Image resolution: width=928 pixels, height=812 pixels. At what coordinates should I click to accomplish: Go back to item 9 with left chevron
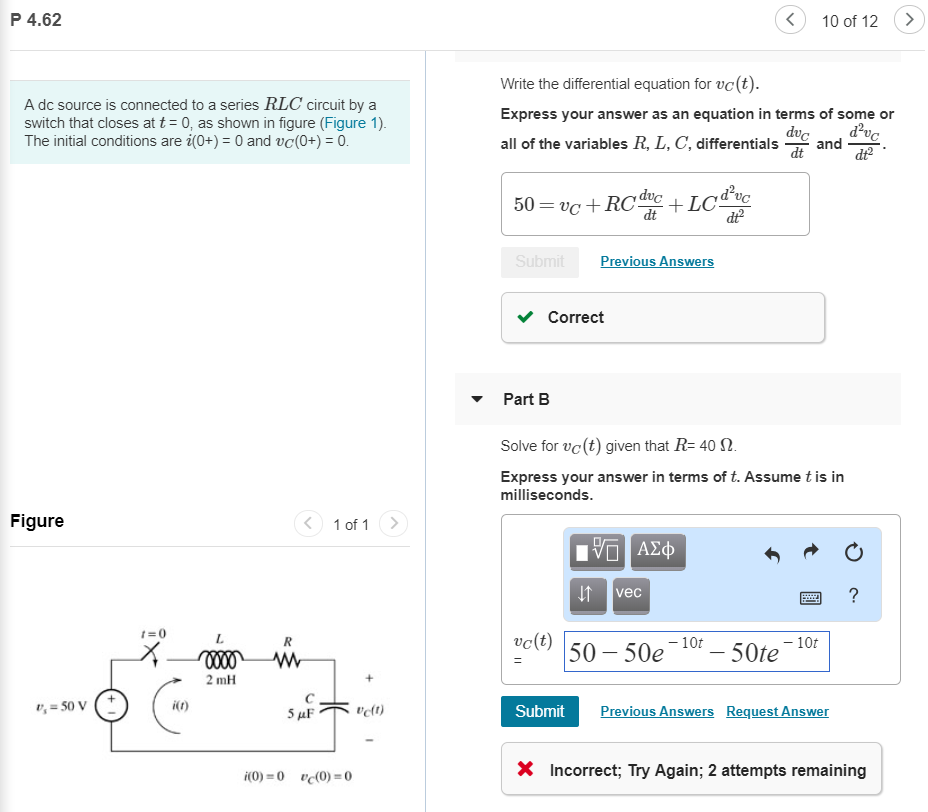click(x=790, y=19)
